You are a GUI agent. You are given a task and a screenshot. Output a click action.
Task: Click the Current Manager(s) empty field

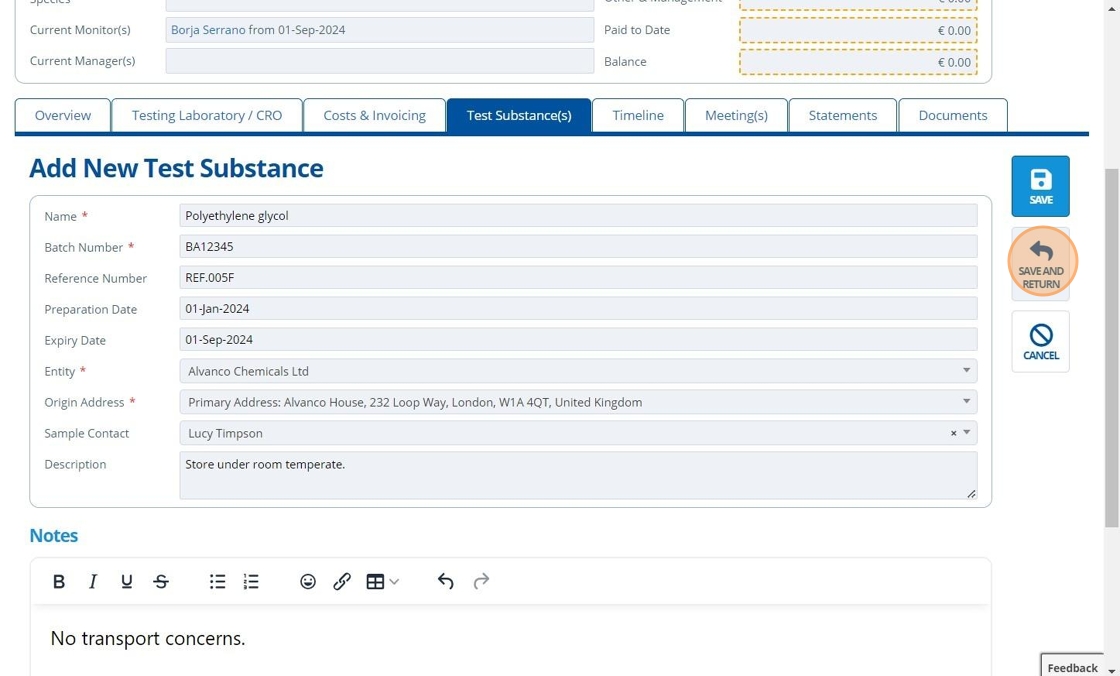pyautogui.click(x=379, y=61)
